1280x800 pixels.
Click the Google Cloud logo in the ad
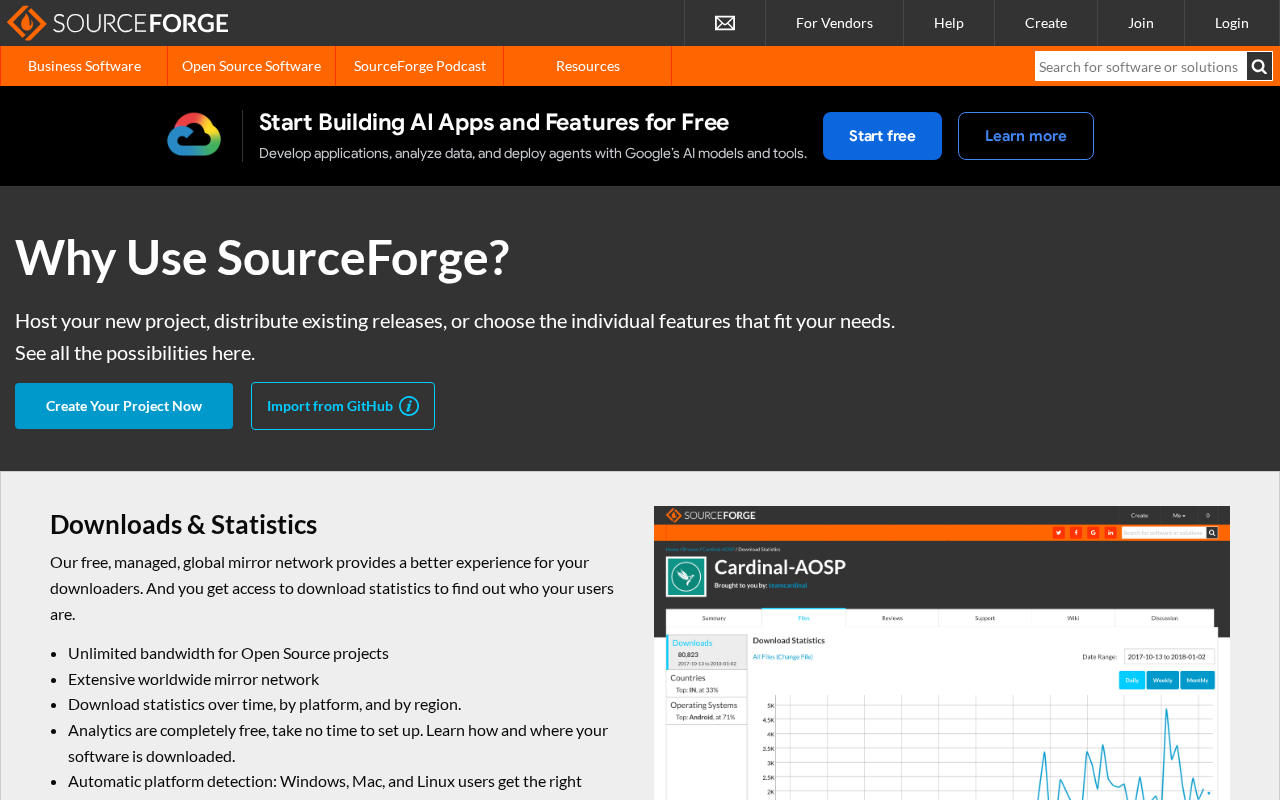click(x=194, y=135)
